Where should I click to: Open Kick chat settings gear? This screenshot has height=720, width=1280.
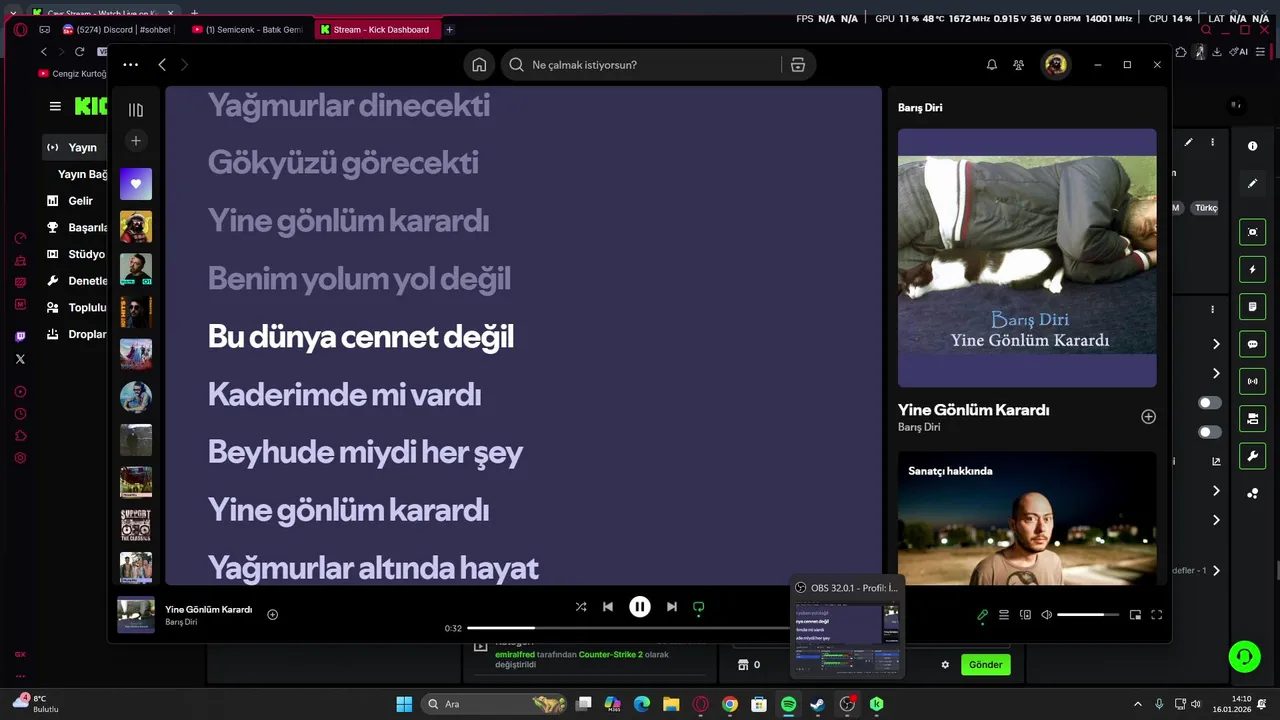point(945,664)
